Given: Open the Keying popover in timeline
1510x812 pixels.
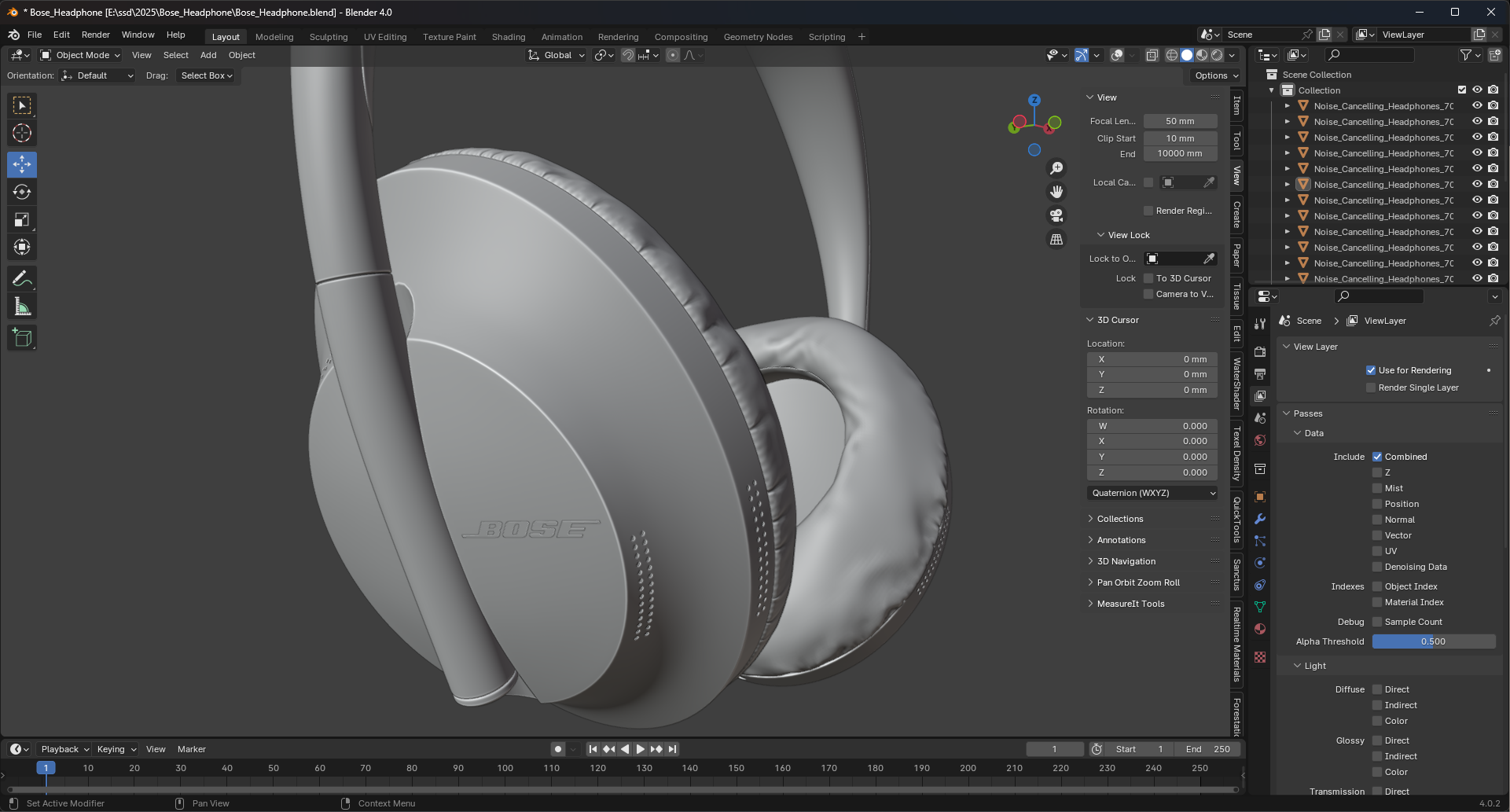Looking at the screenshot, I should (x=116, y=749).
